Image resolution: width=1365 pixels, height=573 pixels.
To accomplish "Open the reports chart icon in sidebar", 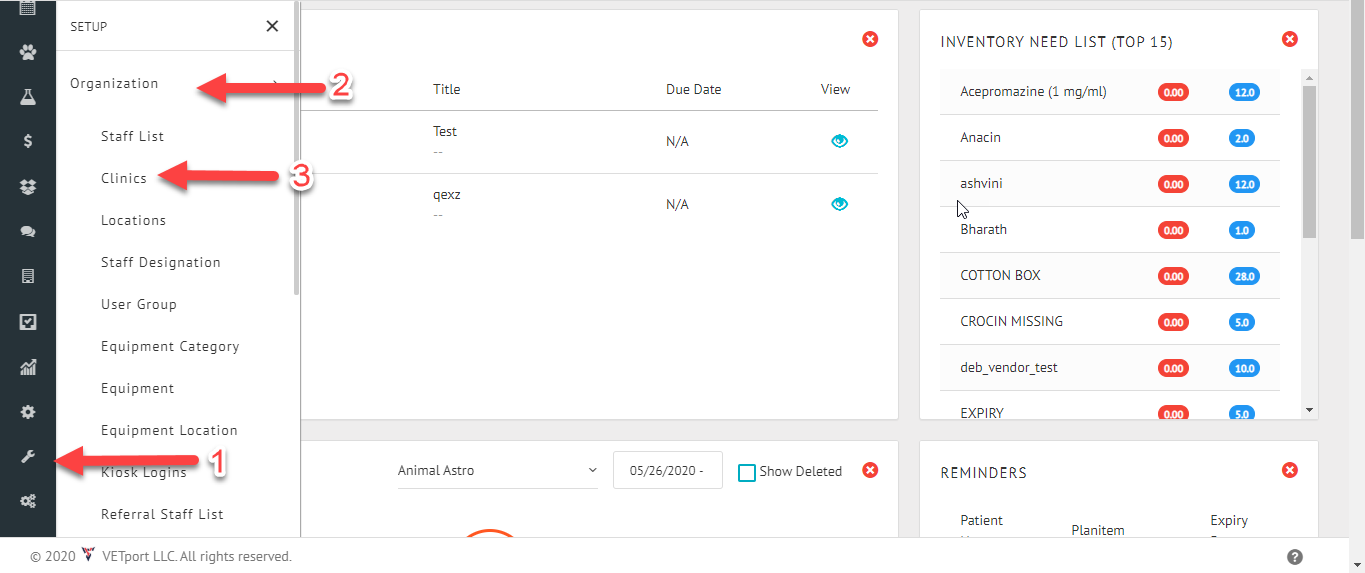I will [28, 367].
